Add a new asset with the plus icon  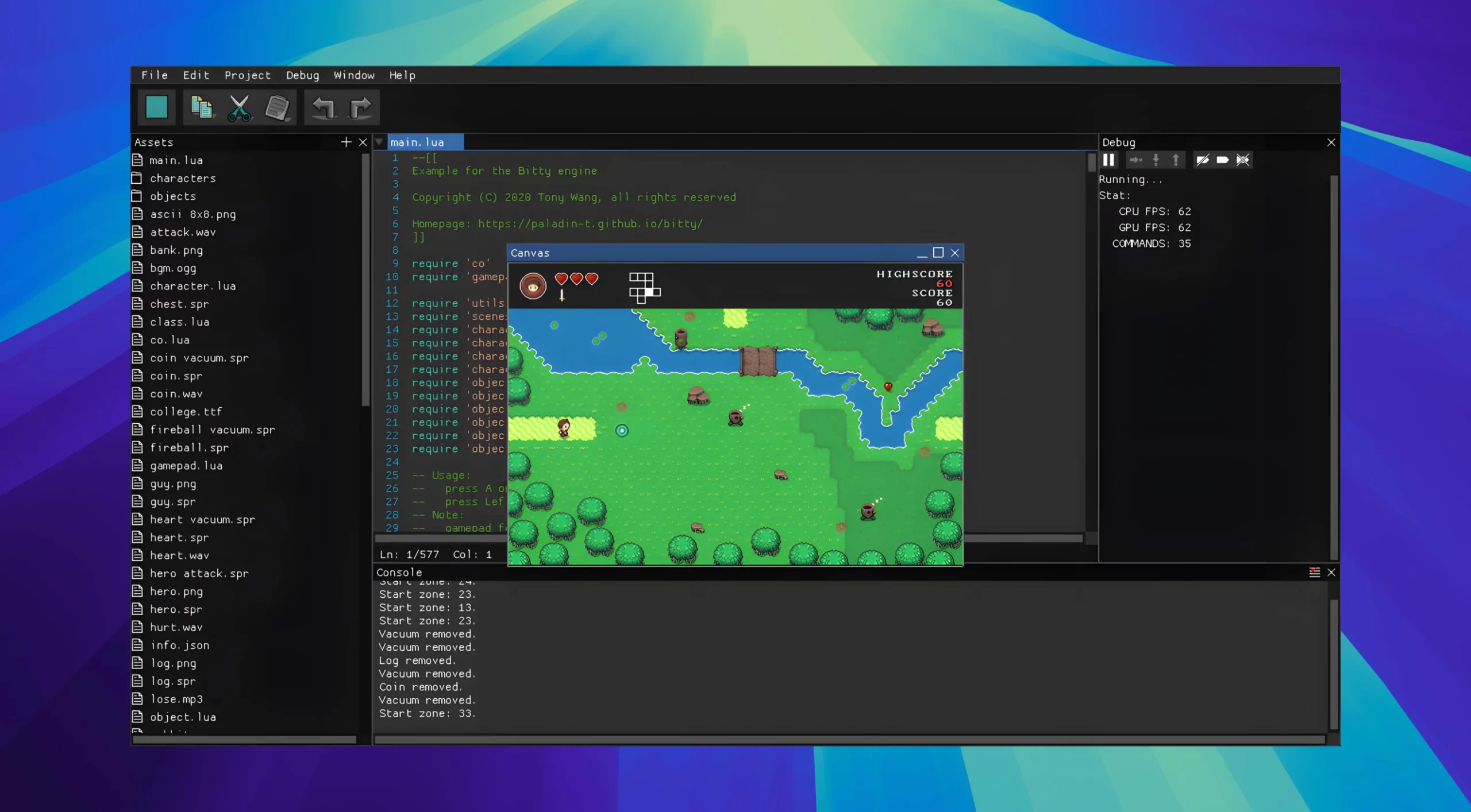(345, 142)
